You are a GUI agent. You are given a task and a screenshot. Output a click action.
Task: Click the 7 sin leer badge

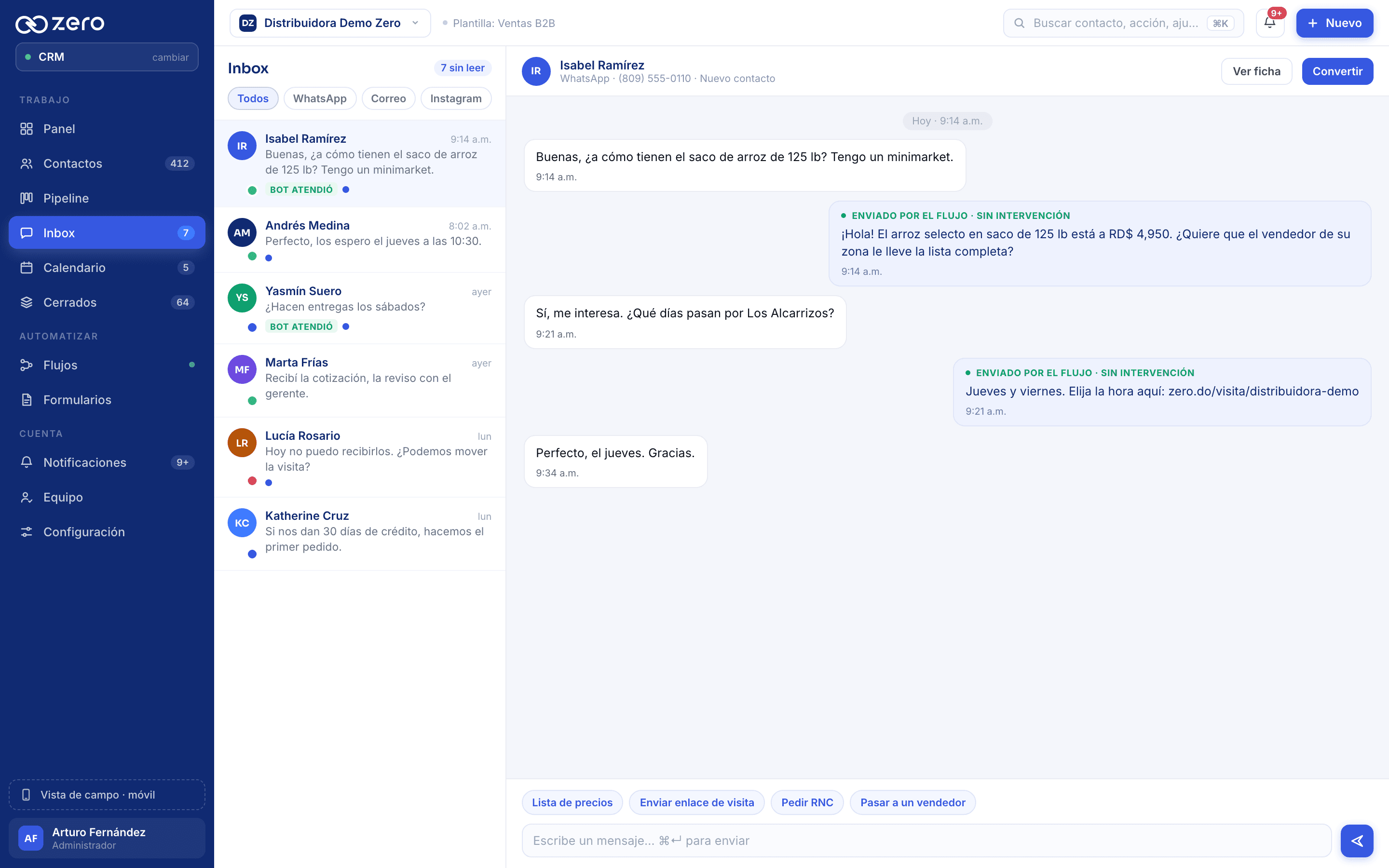click(x=462, y=68)
